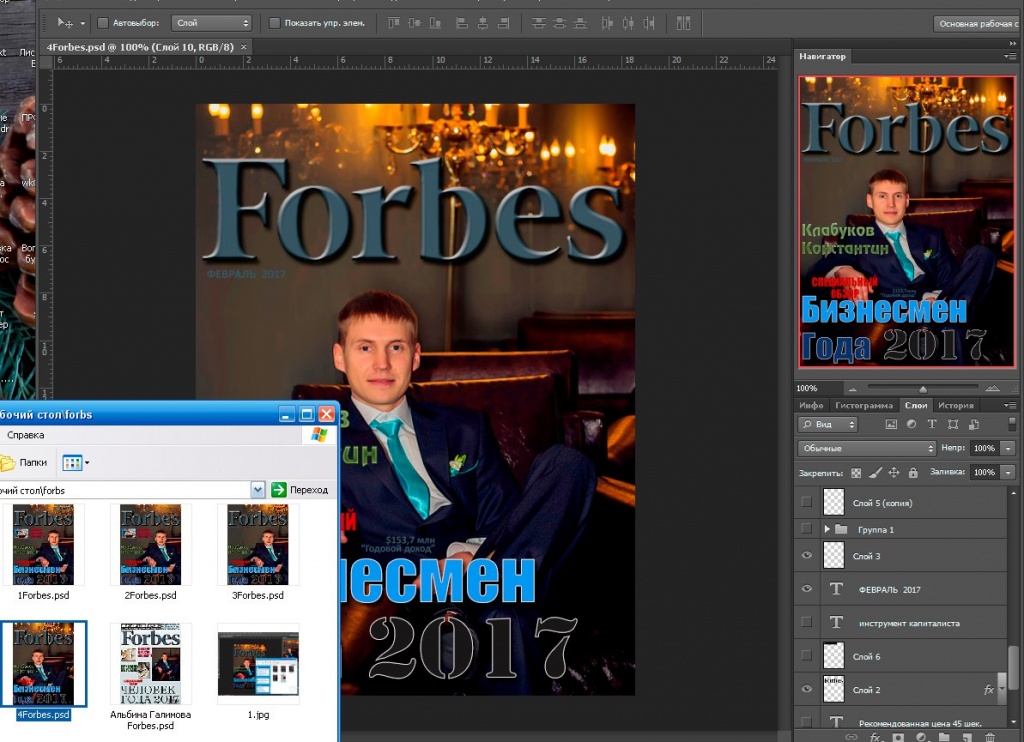
Task: Click the navigator zoom slider handle
Action: click(x=923, y=389)
